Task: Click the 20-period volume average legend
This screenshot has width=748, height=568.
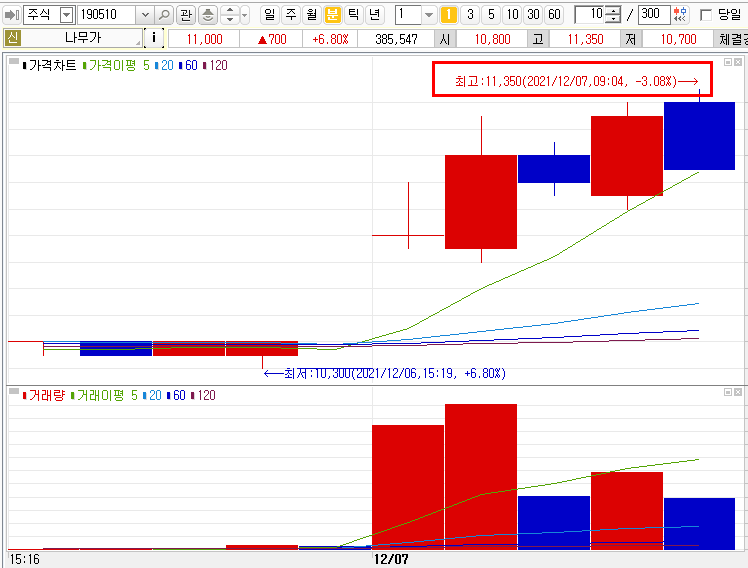Action: click(152, 395)
